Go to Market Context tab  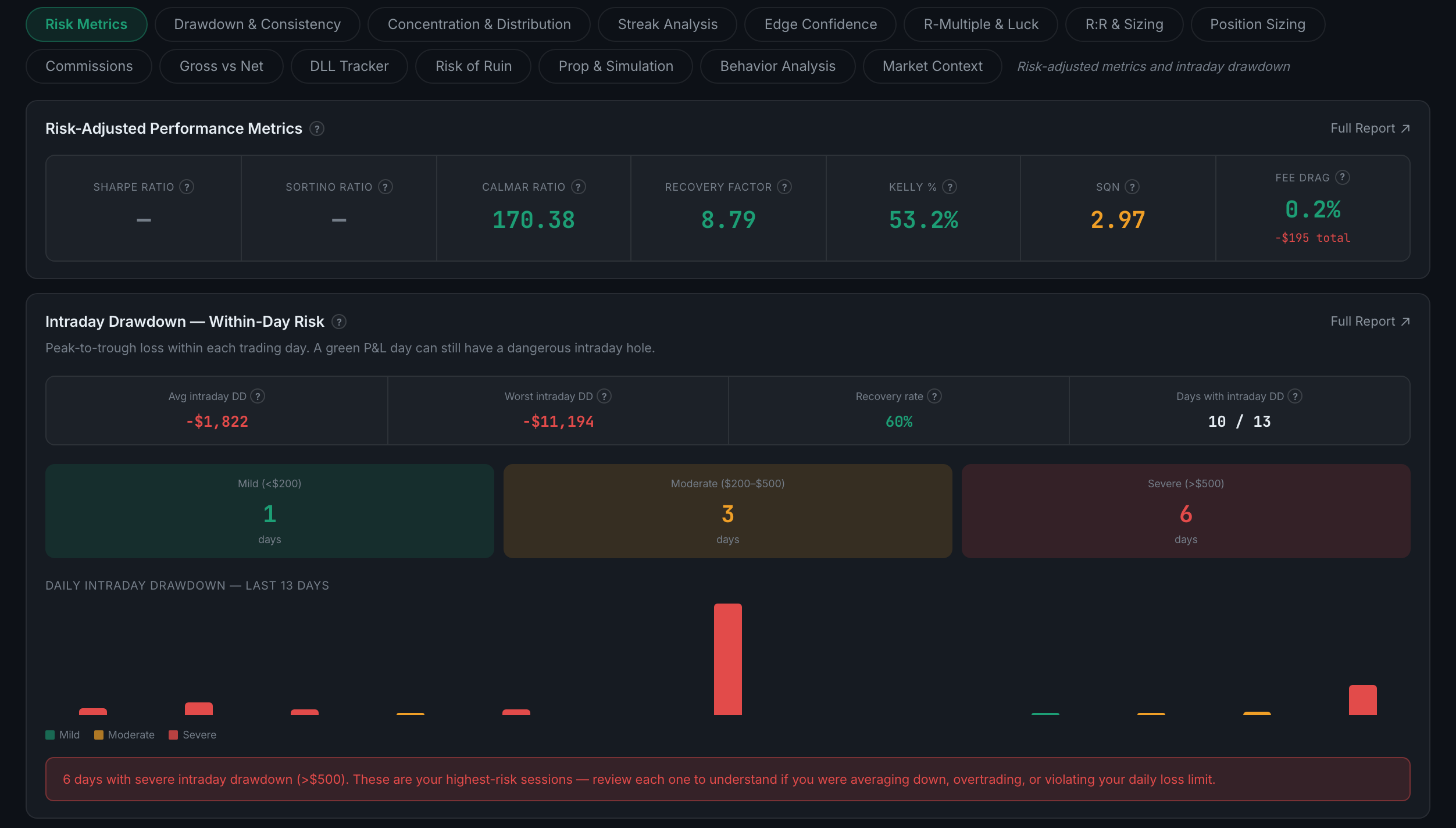(933, 66)
